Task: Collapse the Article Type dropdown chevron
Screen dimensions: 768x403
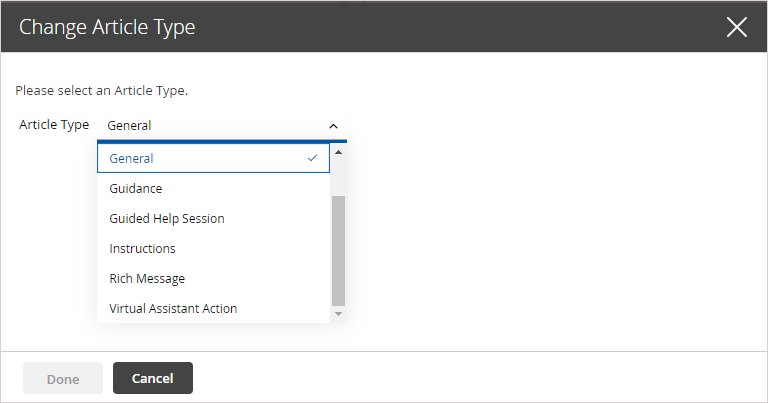Action: [334, 126]
